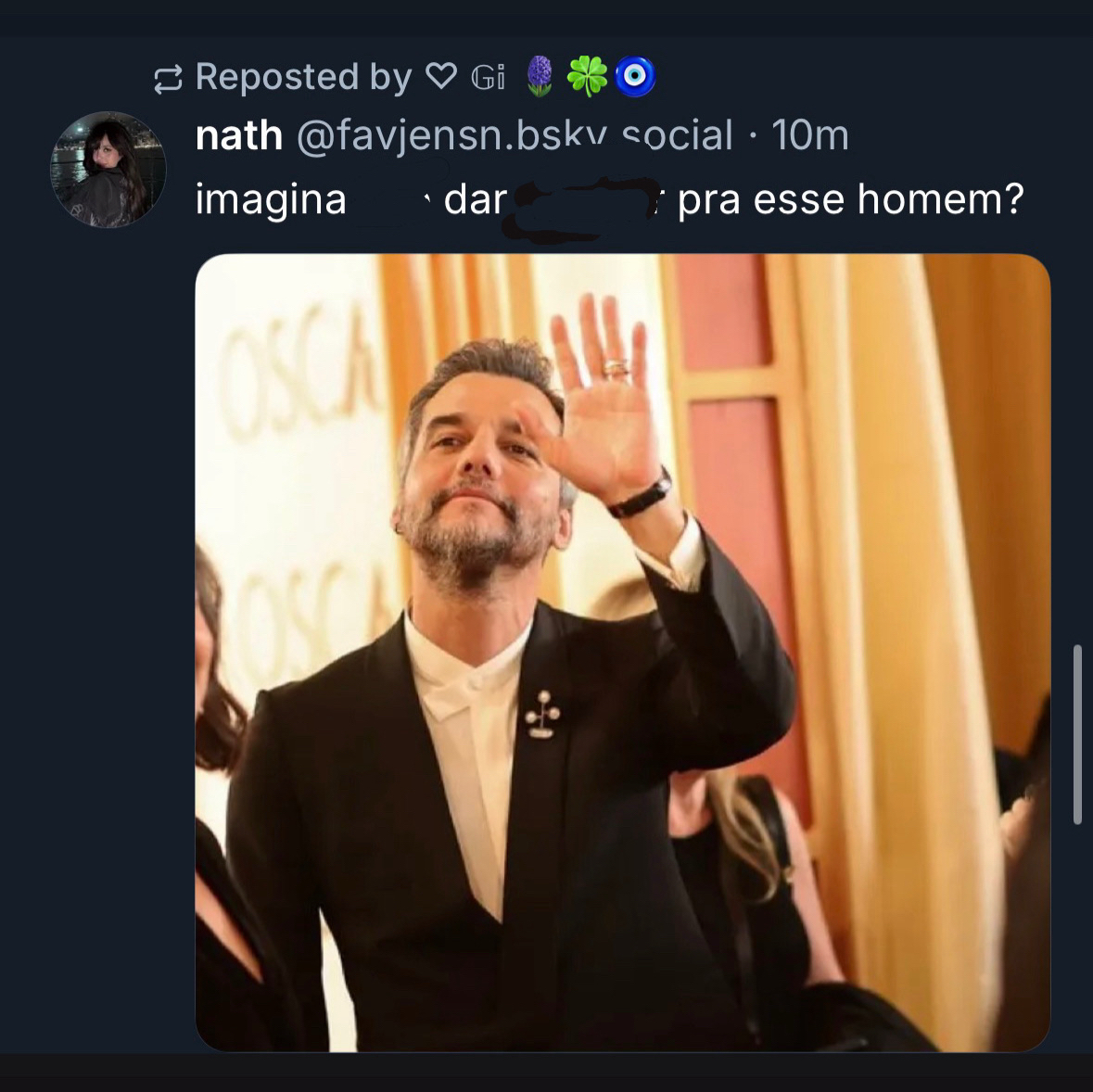Click the purple hyacinth emoji
Screen dimensions: 1093x1092
coord(540,76)
